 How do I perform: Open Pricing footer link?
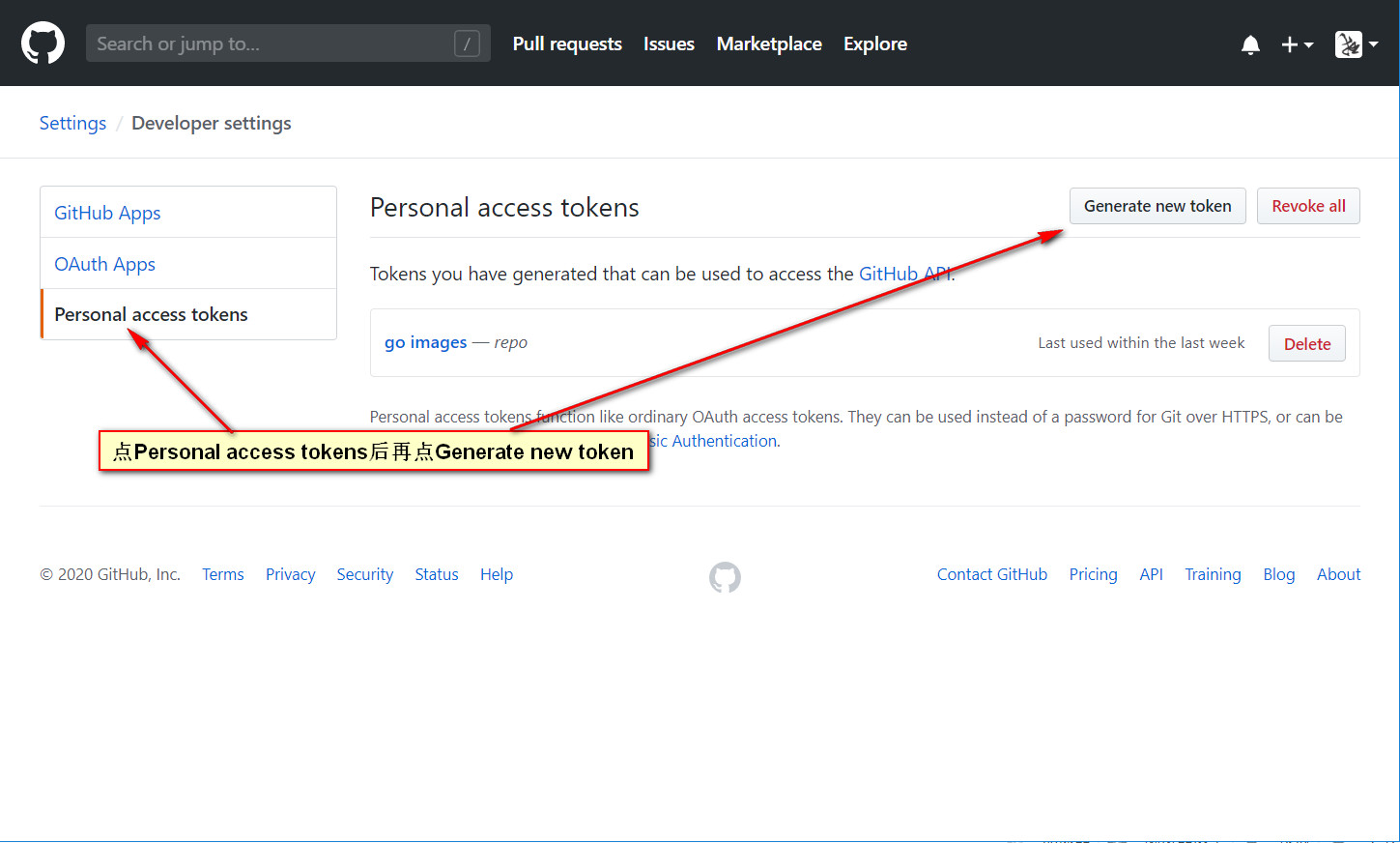tap(1093, 574)
